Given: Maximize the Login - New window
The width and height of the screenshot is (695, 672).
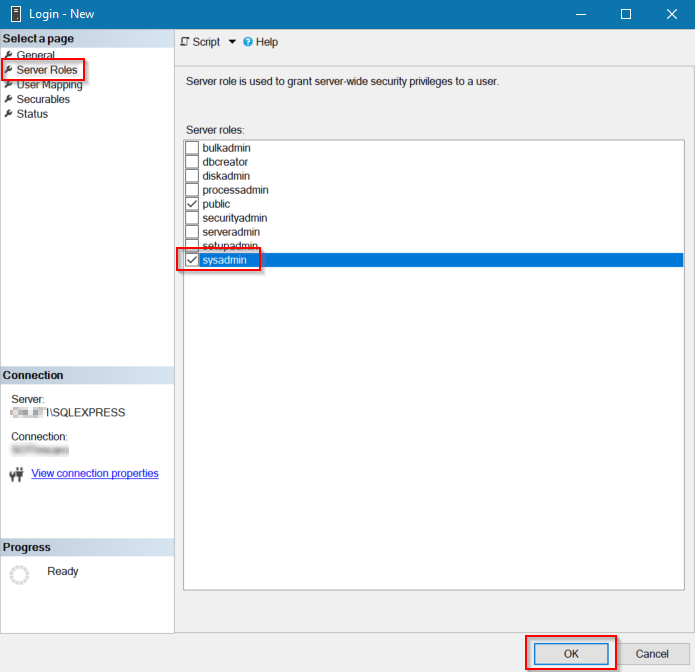Looking at the screenshot, I should [x=626, y=14].
